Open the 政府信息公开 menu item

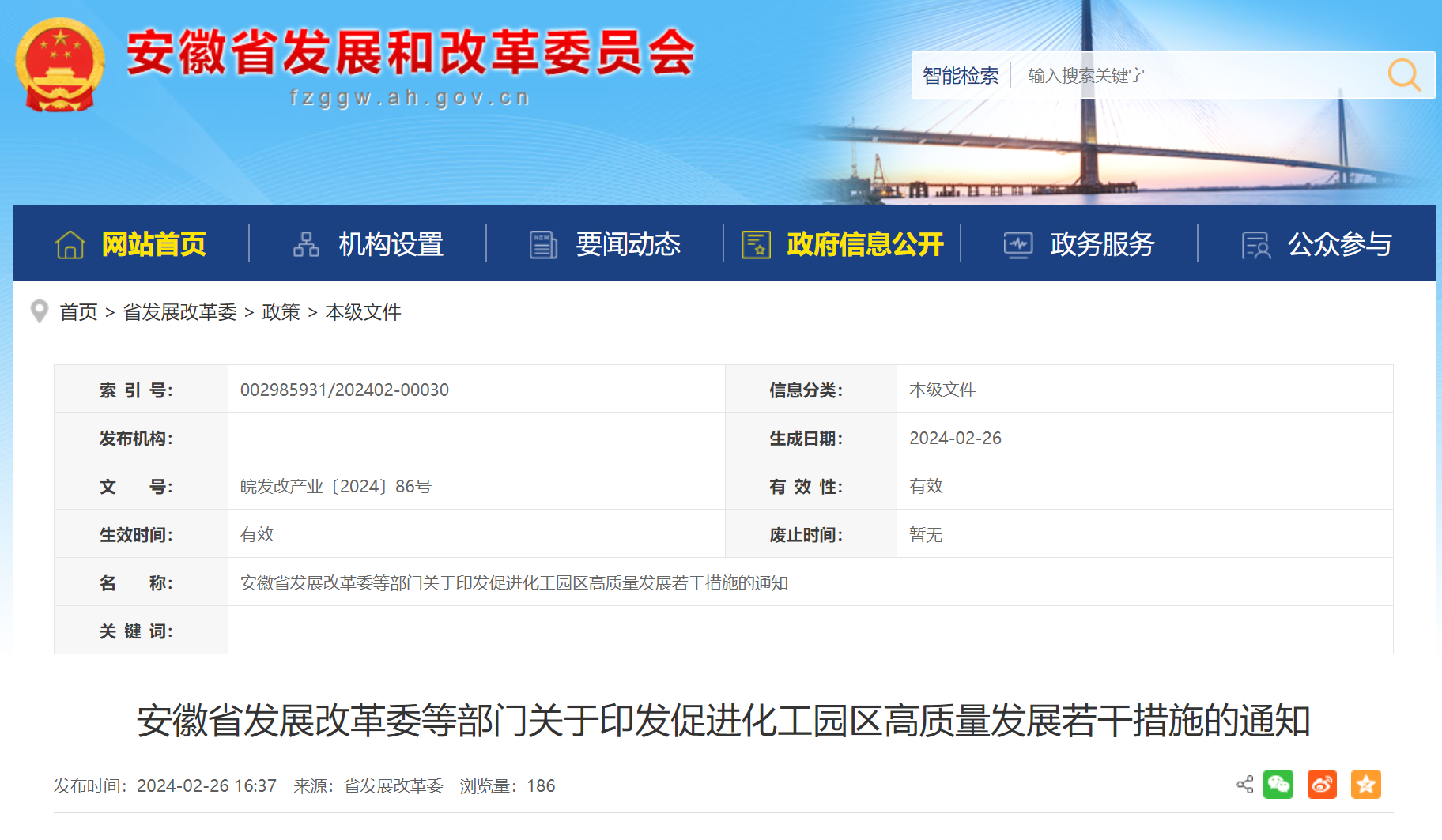[x=865, y=245]
